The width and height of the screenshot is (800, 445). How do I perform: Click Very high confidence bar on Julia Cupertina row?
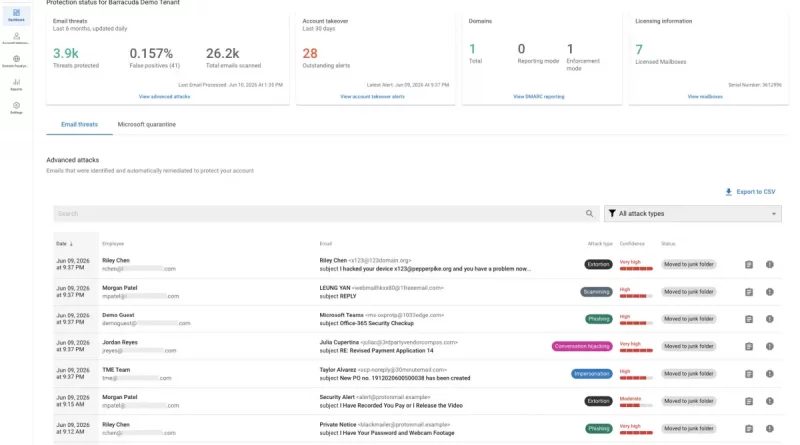[636, 351]
